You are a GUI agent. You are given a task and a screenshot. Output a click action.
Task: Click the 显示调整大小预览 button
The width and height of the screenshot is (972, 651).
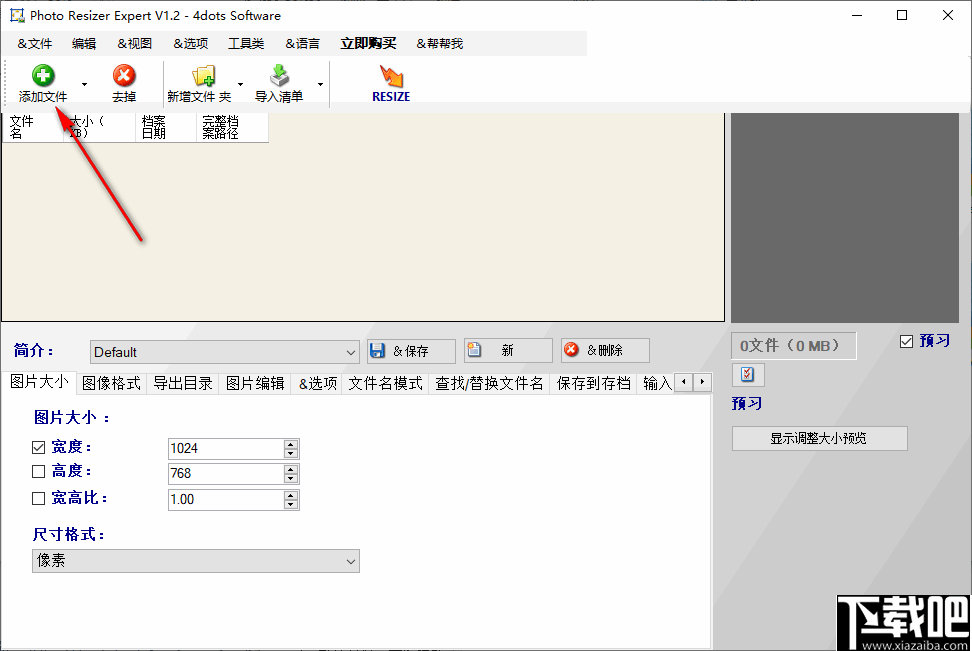pos(819,438)
